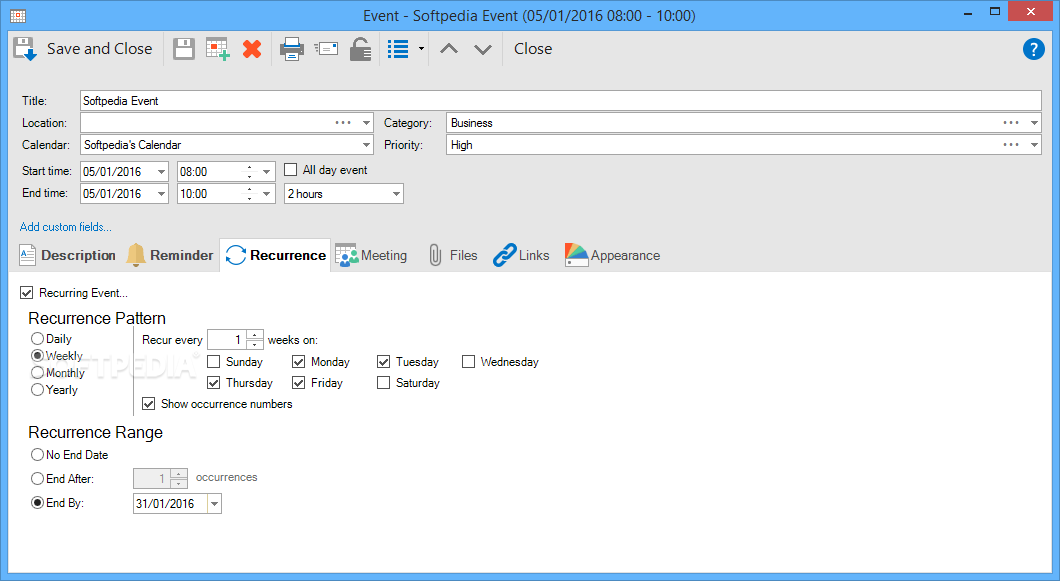Check the Wednesday checkbox
Image resolution: width=1060 pixels, height=581 pixels.
(468, 362)
